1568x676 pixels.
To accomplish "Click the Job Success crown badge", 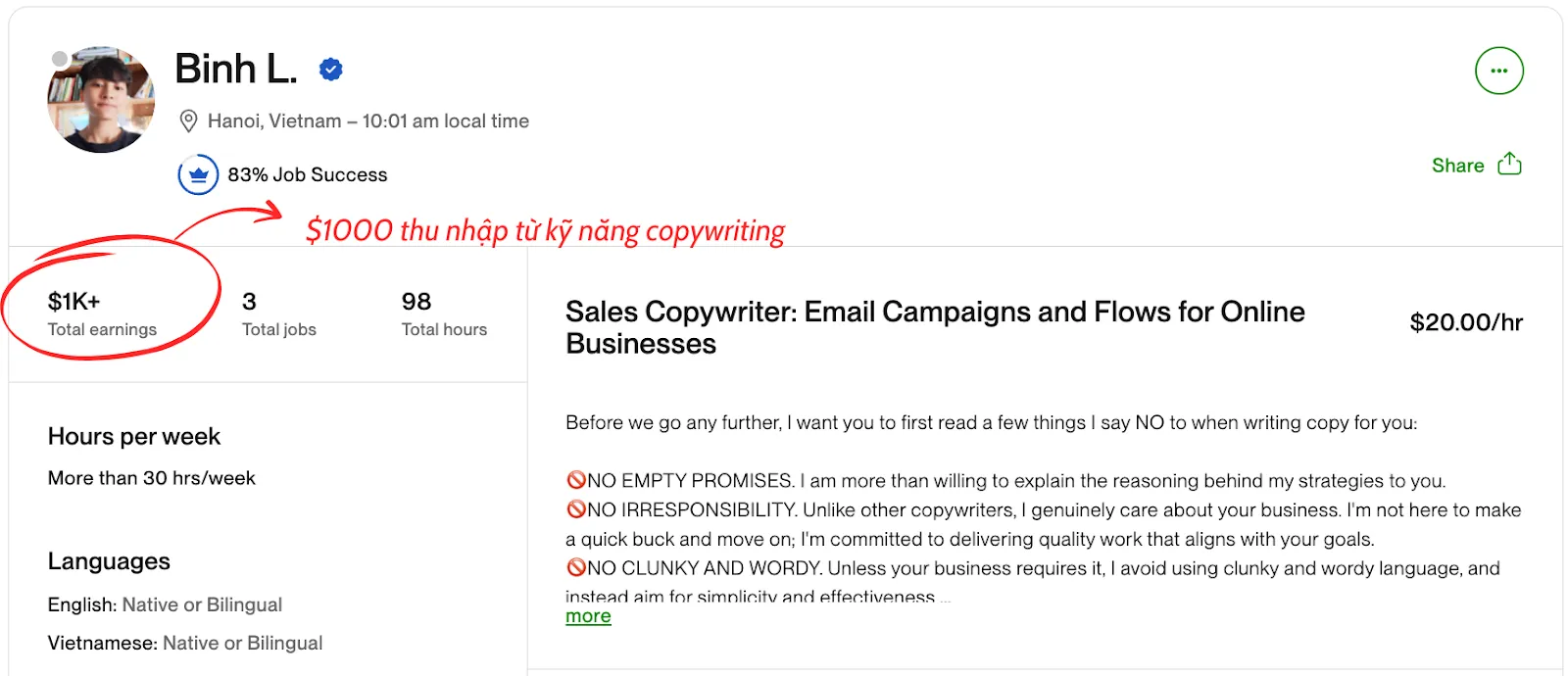I will [198, 175].
